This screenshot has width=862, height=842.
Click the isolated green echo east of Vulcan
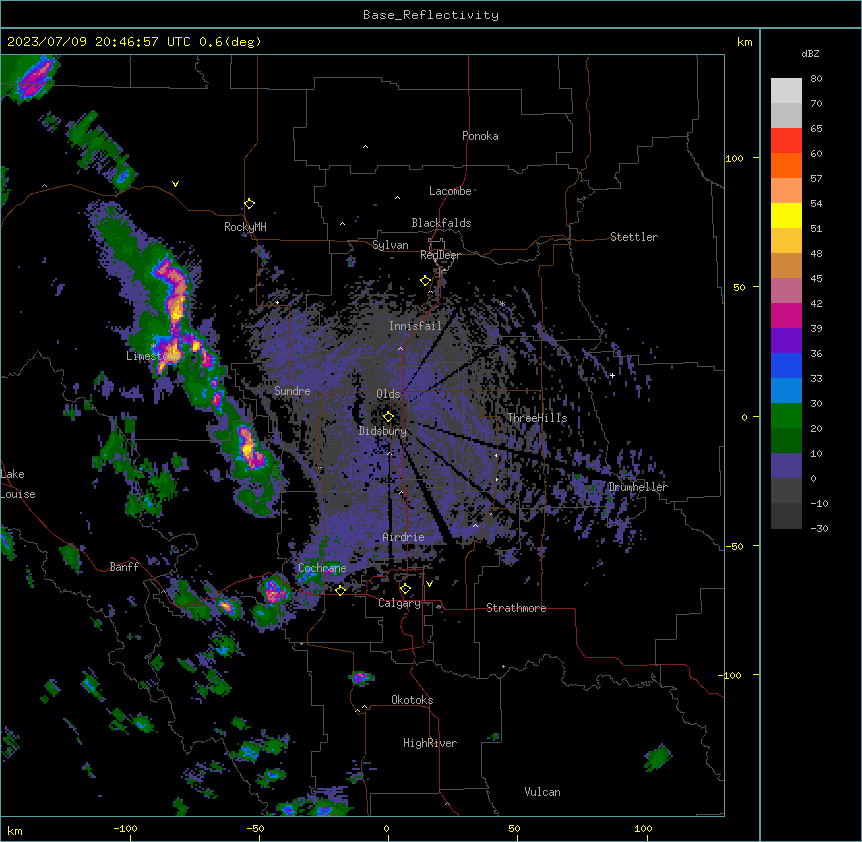tap(658, 758)
